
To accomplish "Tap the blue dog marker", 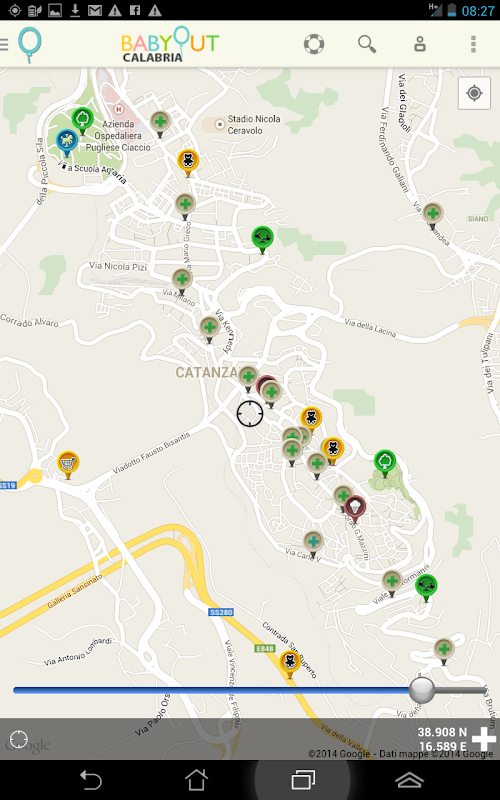I will click(67, 142).
